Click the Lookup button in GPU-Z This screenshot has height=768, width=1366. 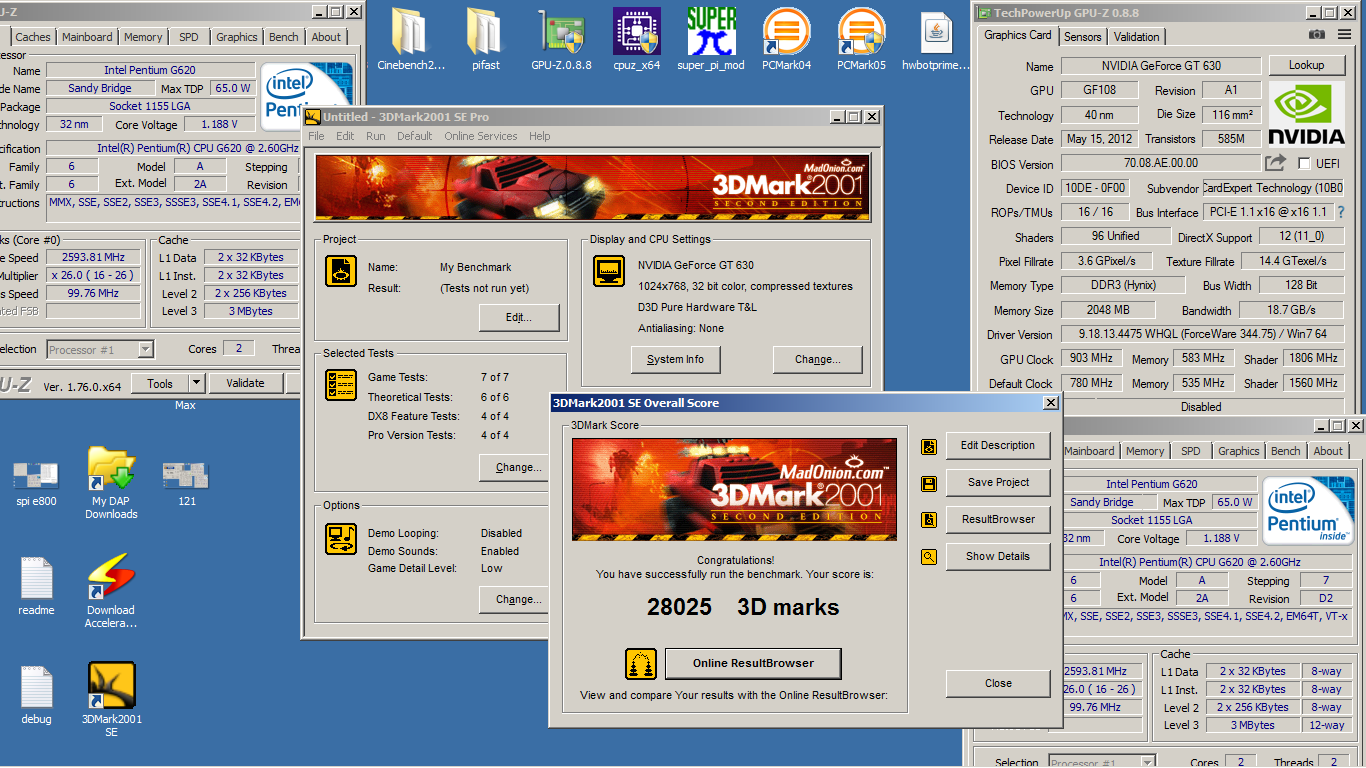[1306, 65]
